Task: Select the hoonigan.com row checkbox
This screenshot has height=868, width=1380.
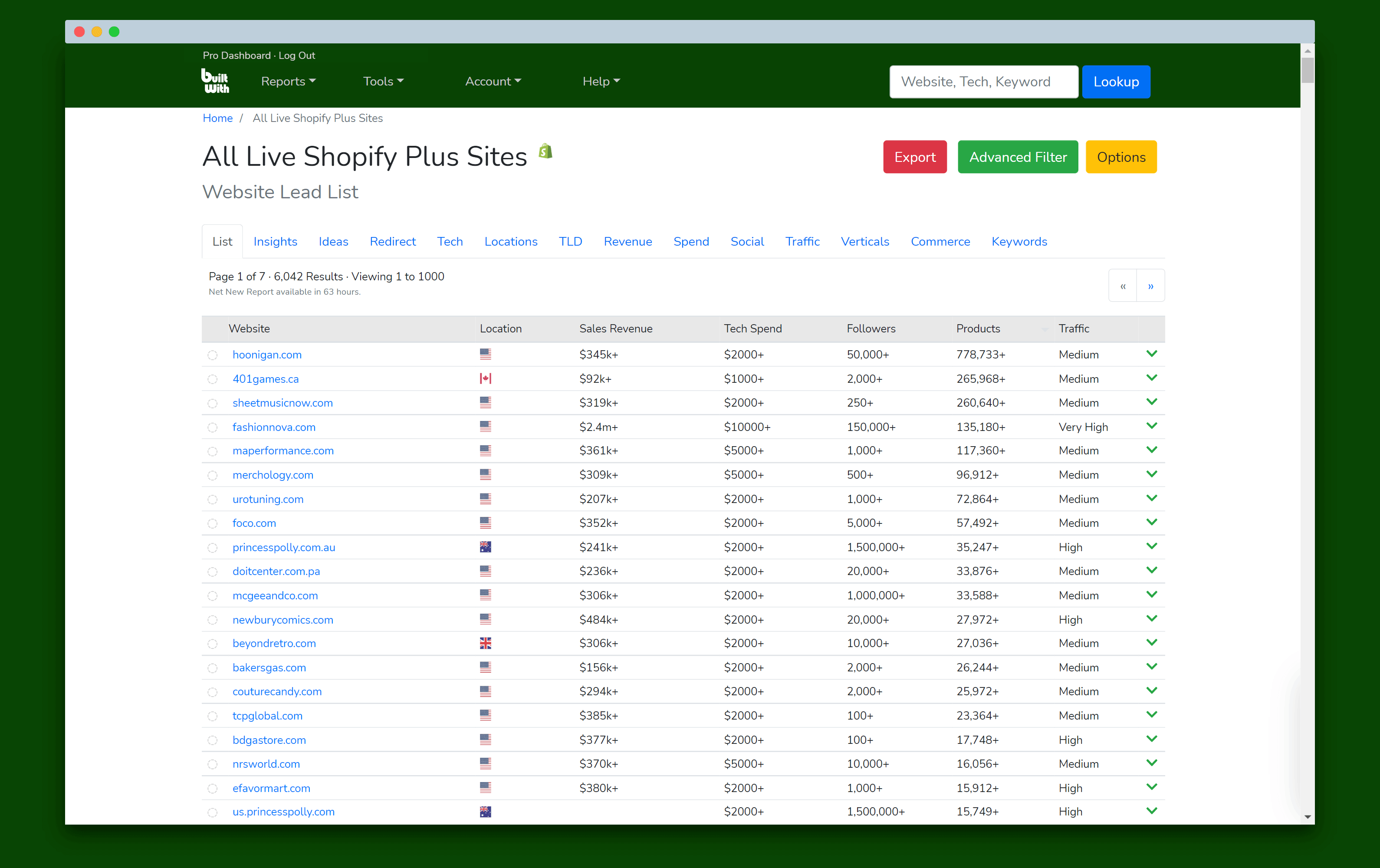Action: 213,355
